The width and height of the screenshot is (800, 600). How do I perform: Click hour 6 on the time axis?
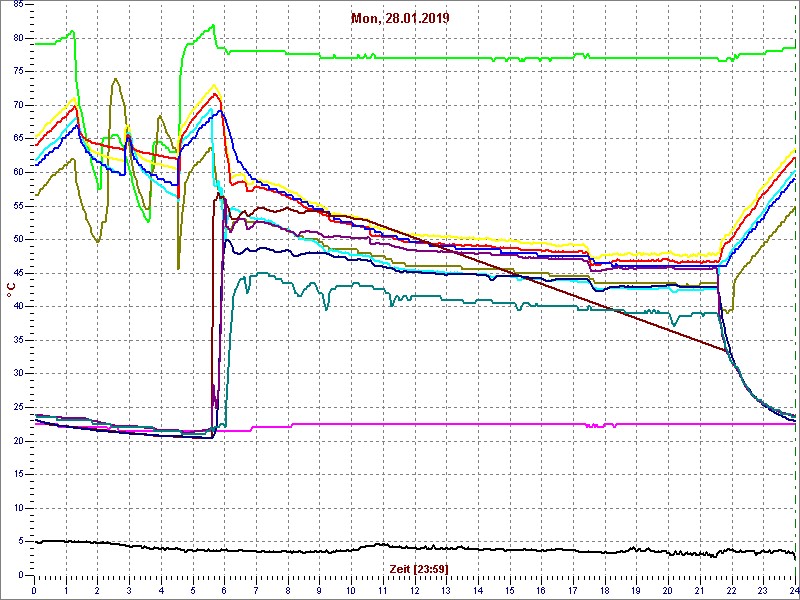point(224,590)
